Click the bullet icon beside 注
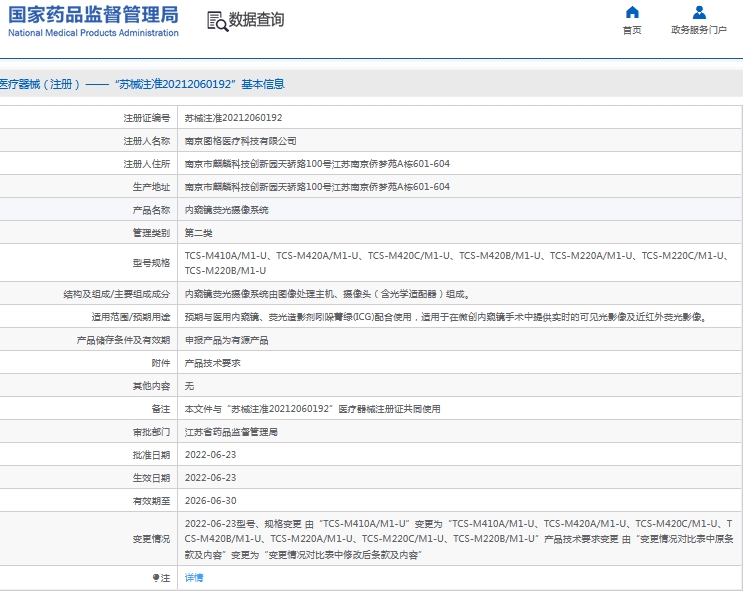The width and height of the screenshot is (743, 598). pos(156,578)
